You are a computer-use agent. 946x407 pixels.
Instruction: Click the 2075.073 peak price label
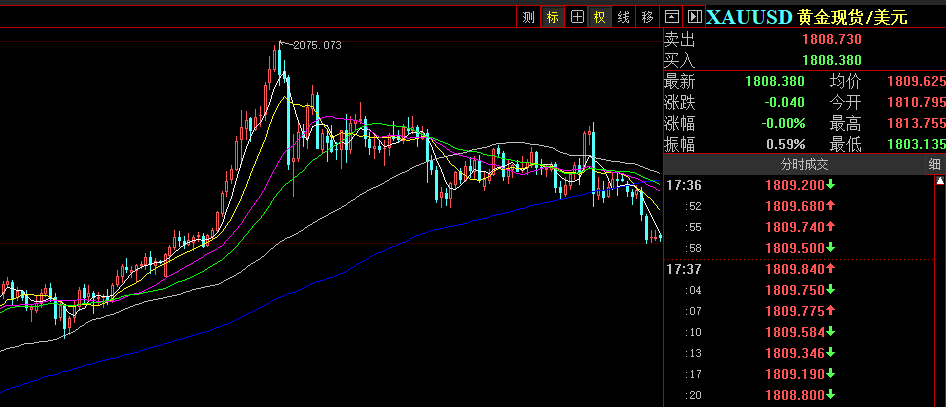point(316,45)
